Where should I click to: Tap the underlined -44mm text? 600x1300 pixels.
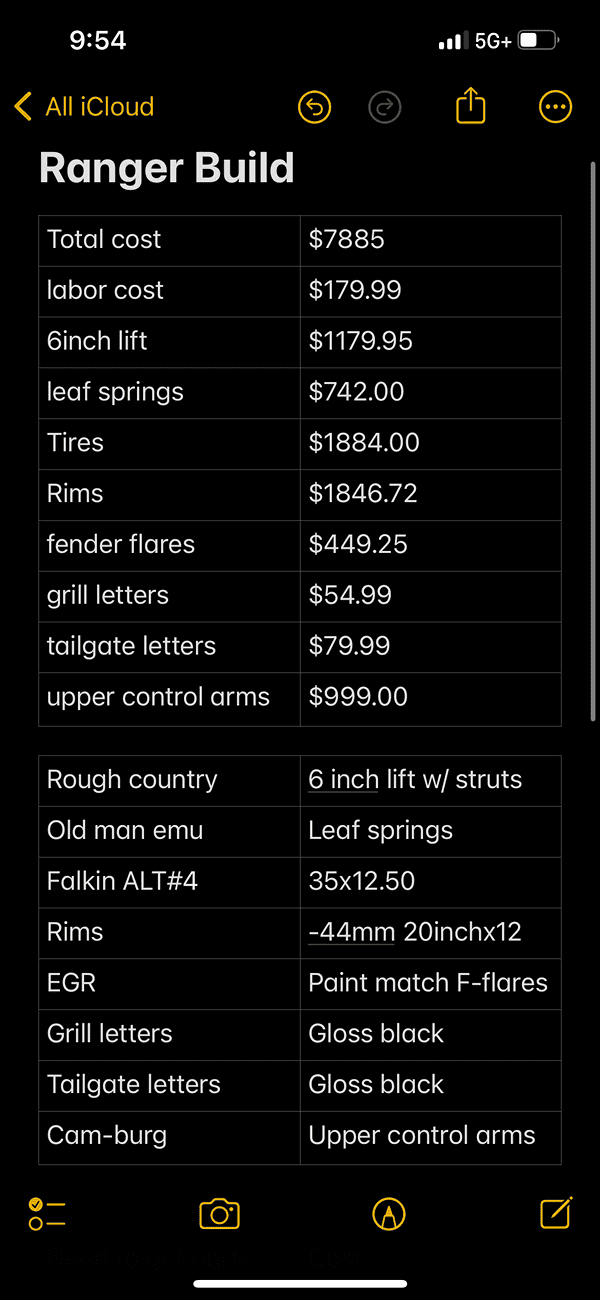coord(352,932)
